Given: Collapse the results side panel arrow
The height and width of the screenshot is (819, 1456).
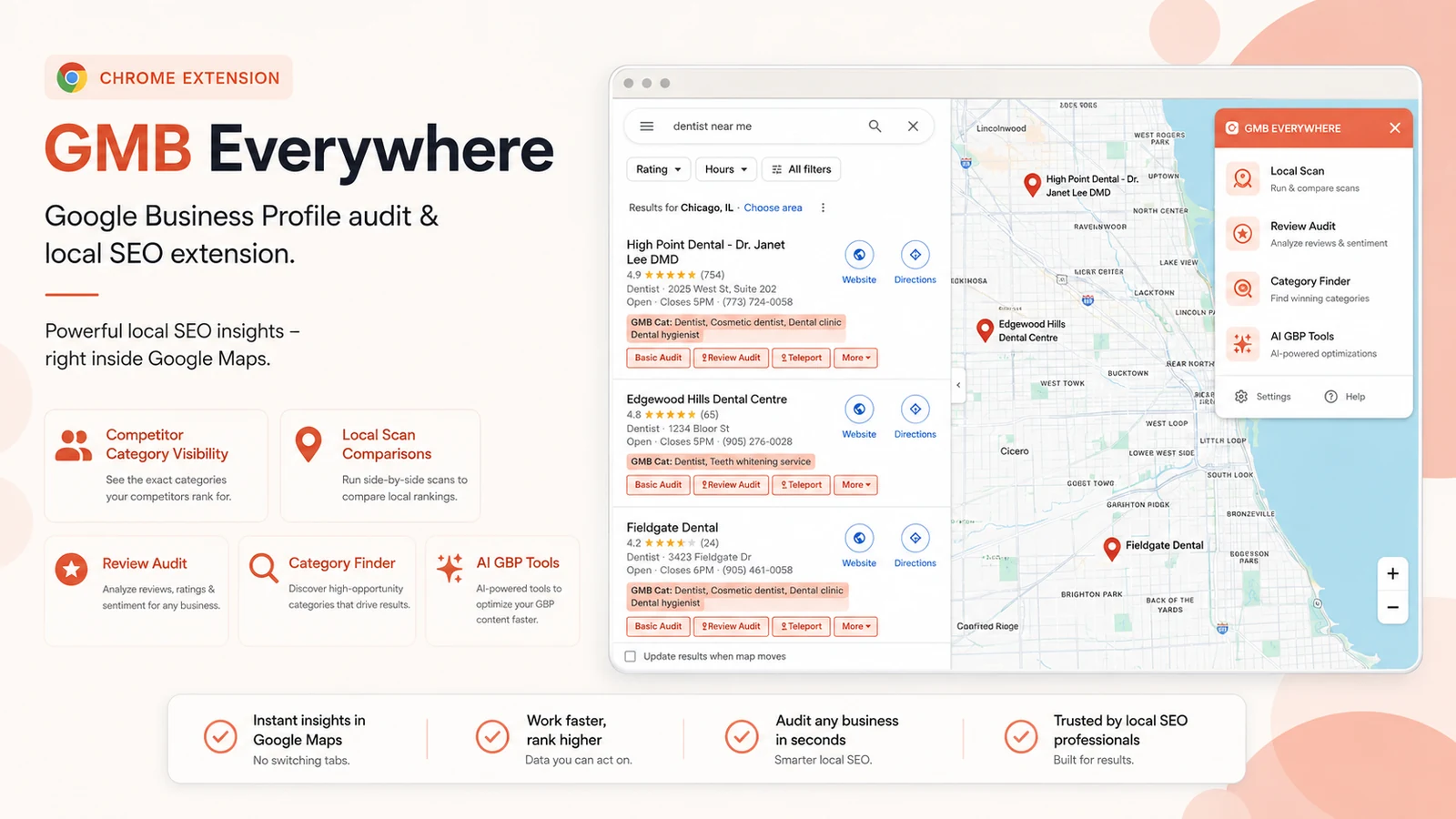Looking at the screenshot, I should click(958, 385).
